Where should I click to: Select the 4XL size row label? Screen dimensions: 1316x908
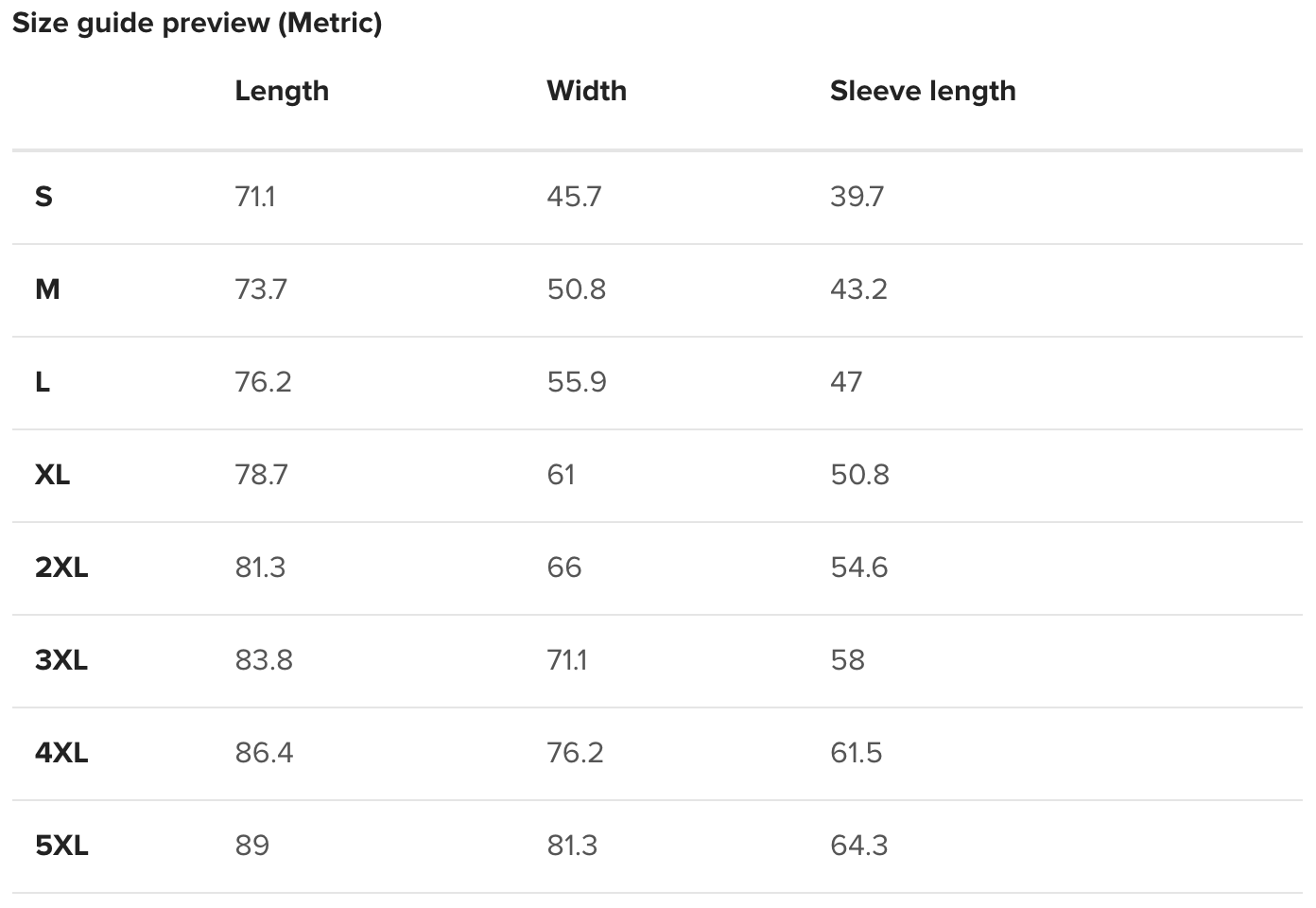click(61, 753)
